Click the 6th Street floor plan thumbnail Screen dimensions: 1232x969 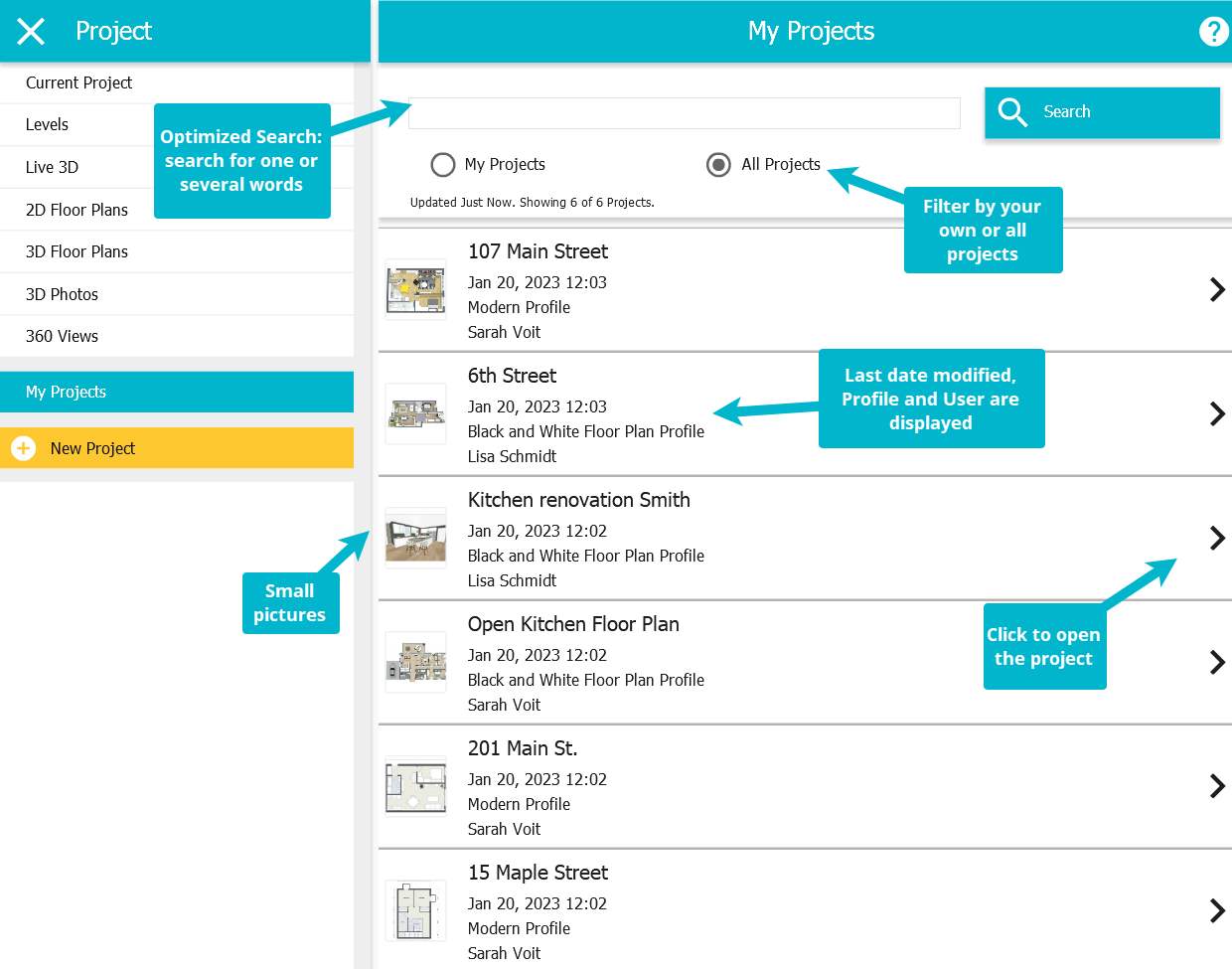pyautogui.click(x=415, y=413)
